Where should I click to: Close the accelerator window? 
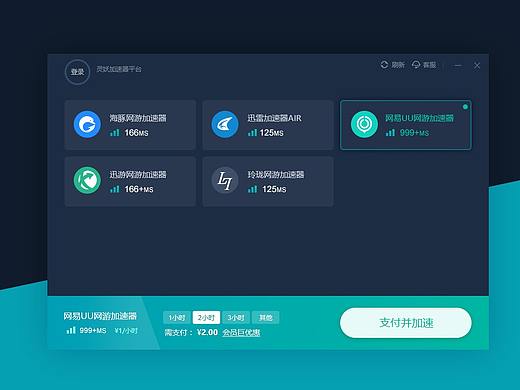477,66
